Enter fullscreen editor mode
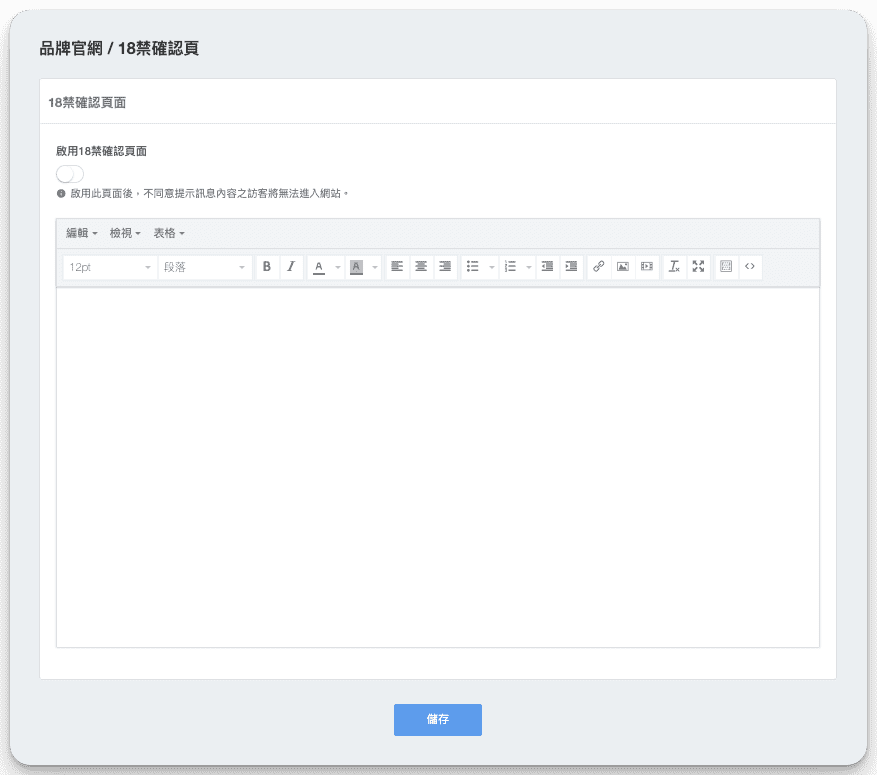This screenshot has height=775, width=877. tap(698, 267)
